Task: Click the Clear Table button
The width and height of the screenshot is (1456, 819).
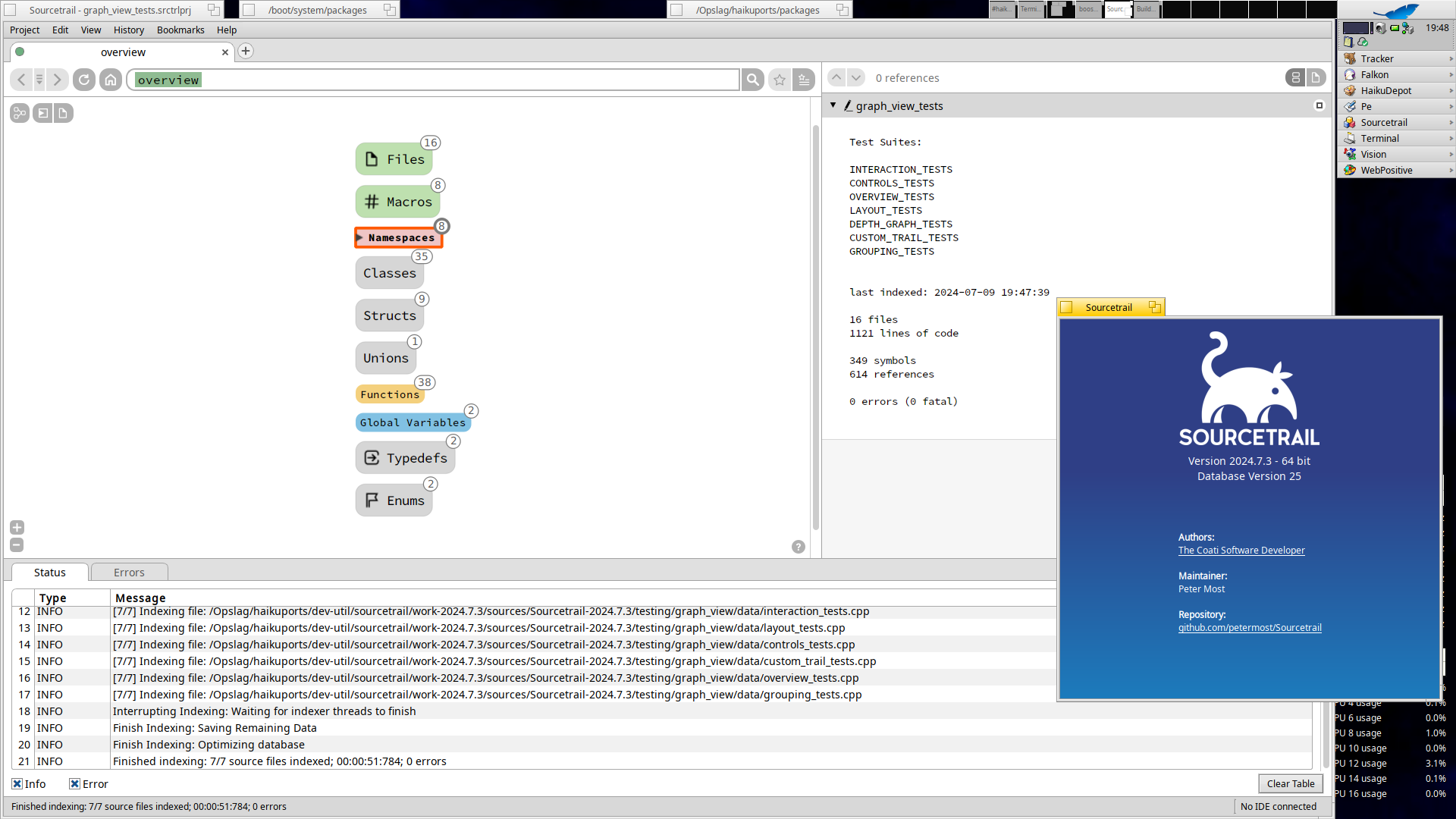Action: 1291,784
